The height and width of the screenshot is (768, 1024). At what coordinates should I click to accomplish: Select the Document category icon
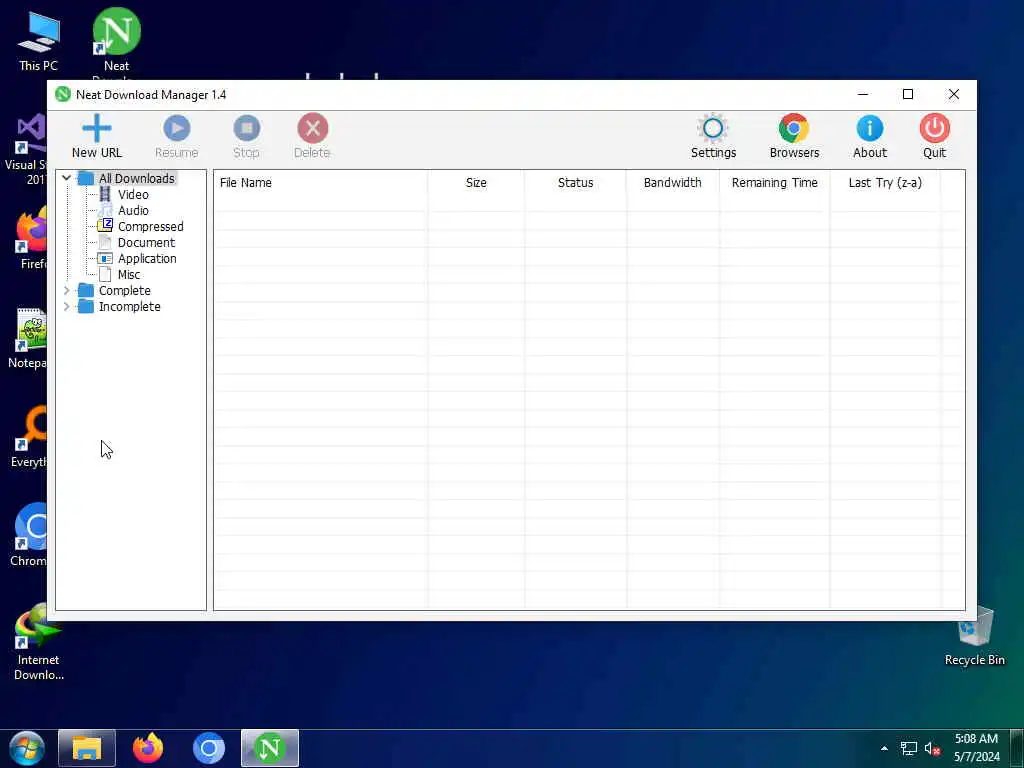[x=104, y=242]
